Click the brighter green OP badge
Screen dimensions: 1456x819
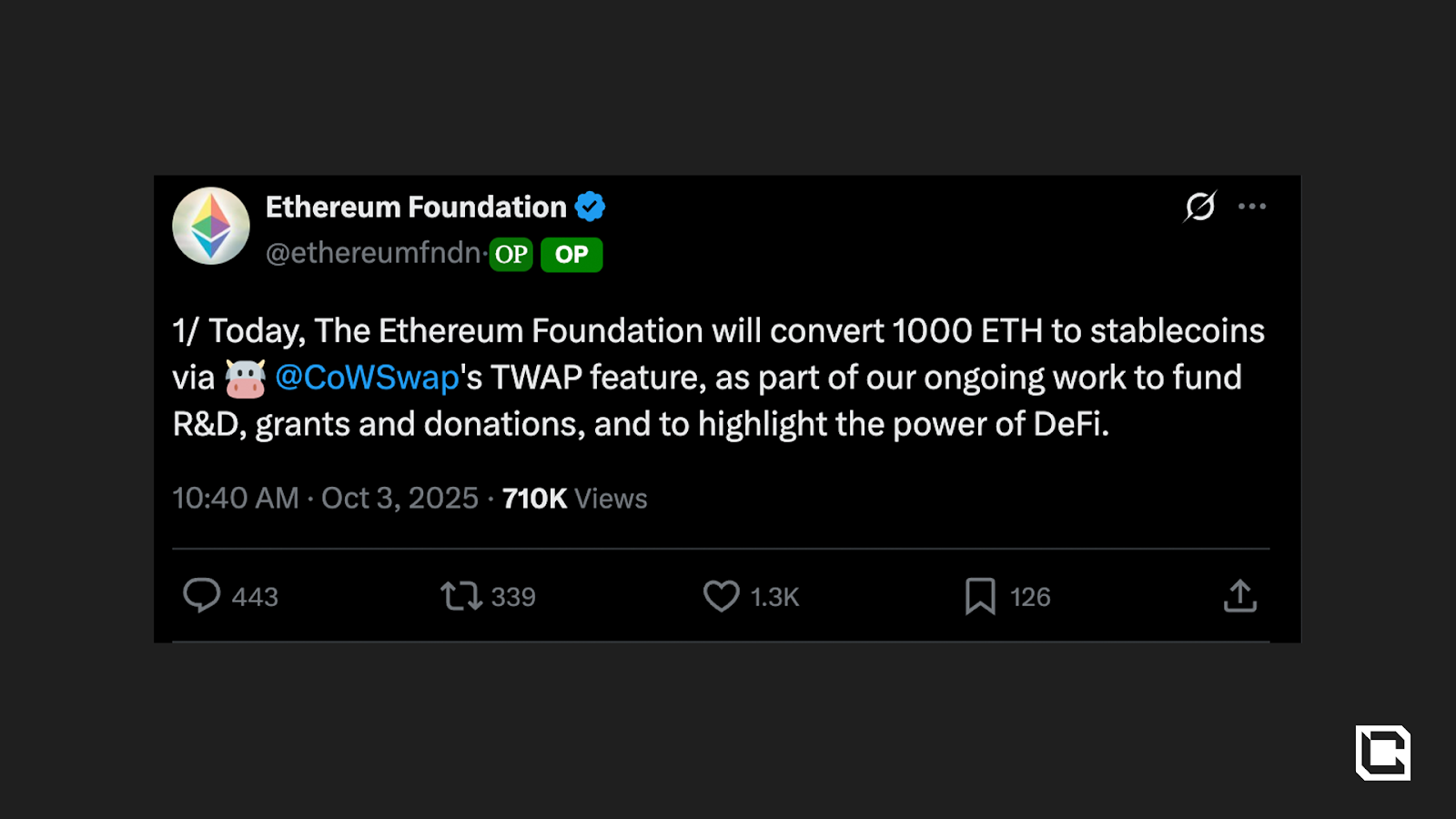(x=571, y=255)
